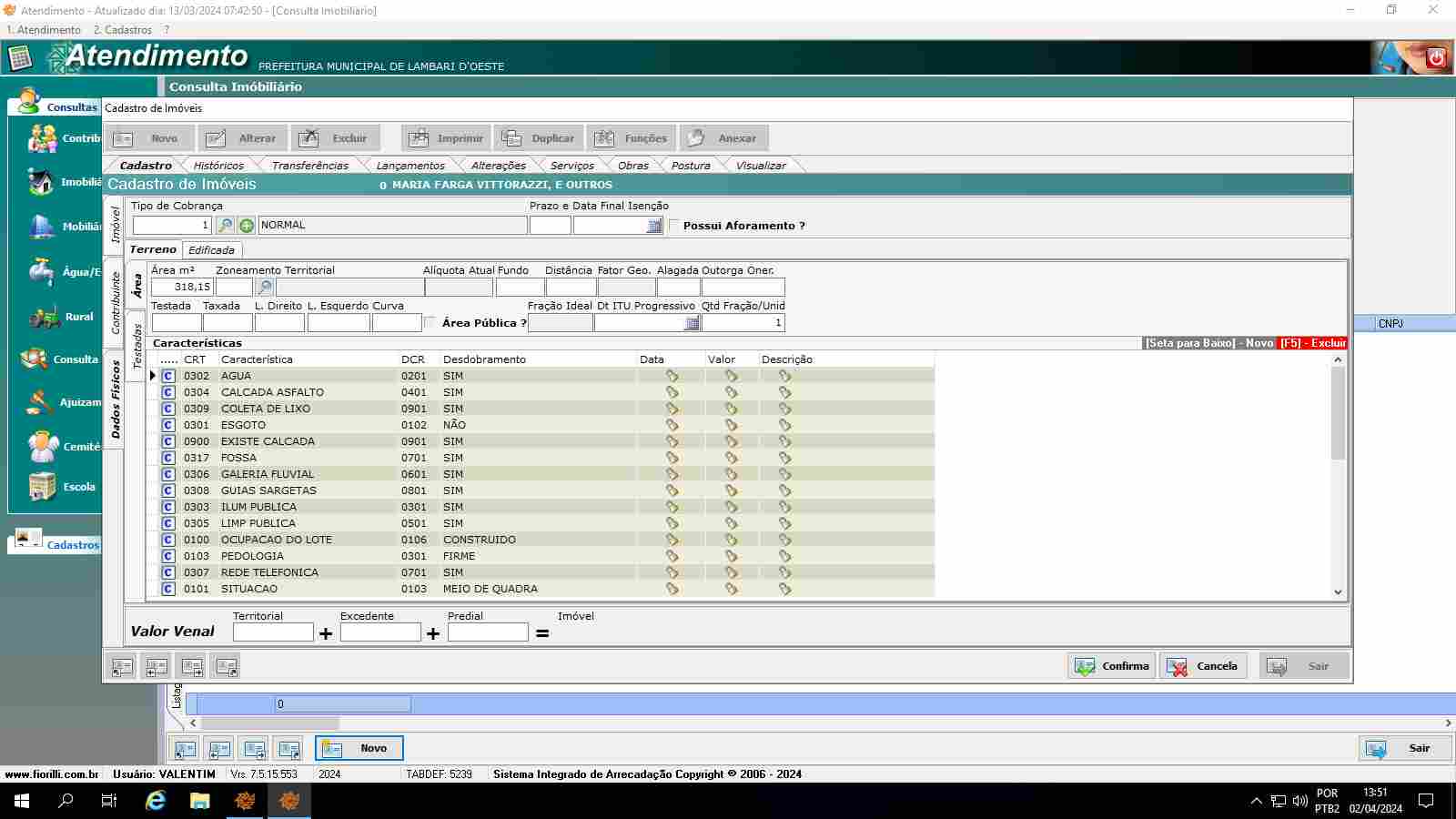Image resolution: width=1456 pixels, height=819 pixels.
Task: Toggle the Possui Aforamento checkbox
Action: [x=674, y=226]
